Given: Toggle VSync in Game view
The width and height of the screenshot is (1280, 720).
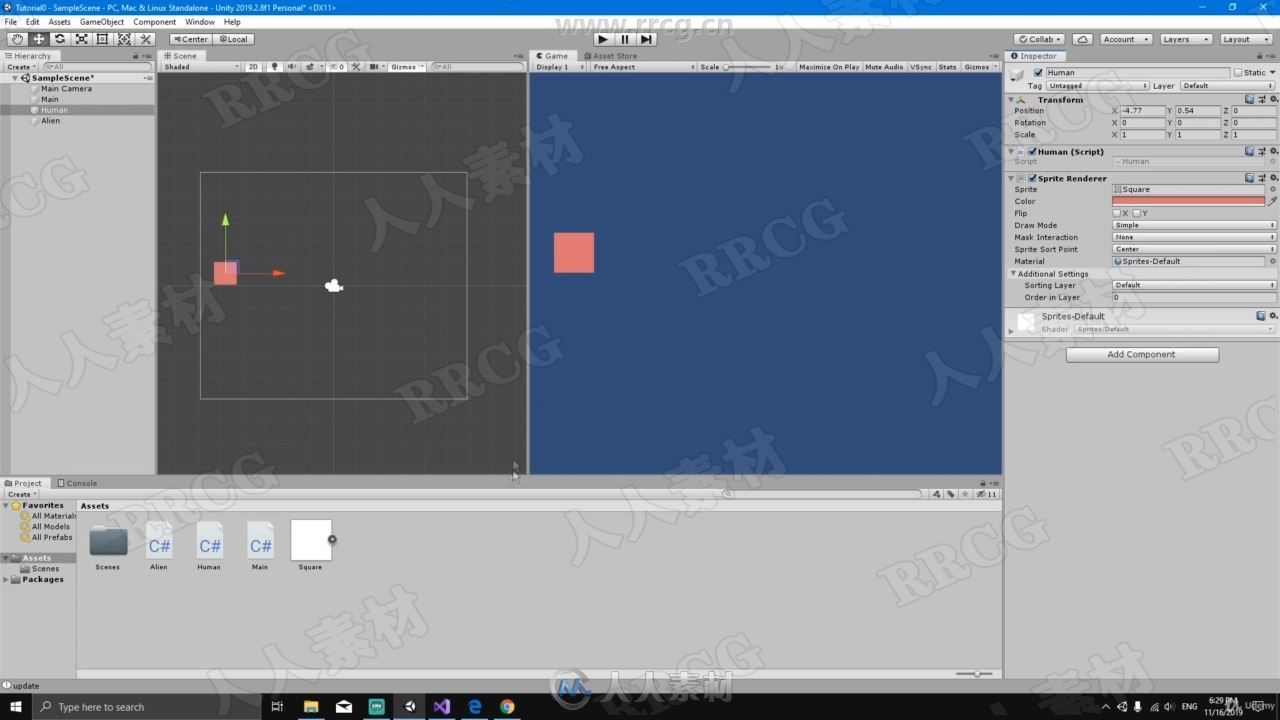Looking at the screenshot, I should pyautogui.click(x=921, y=67).
